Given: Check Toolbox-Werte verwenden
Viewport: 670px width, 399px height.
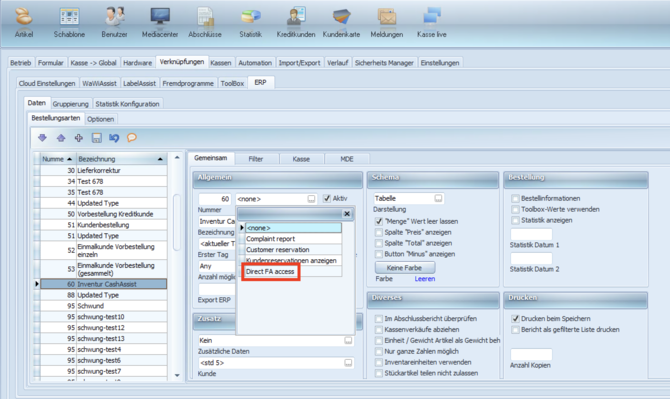Looking at the screenshot, I should pos(515,209).
